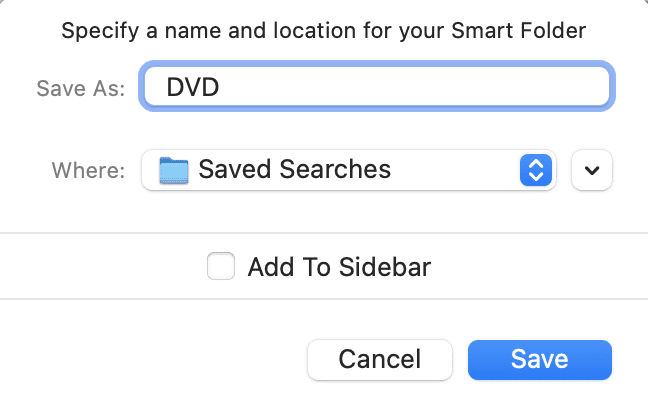Viewport: 648px width, 410px height.
Task: Dismiss the Smart Folder dialog with Cancel
Action: [380, 359]
